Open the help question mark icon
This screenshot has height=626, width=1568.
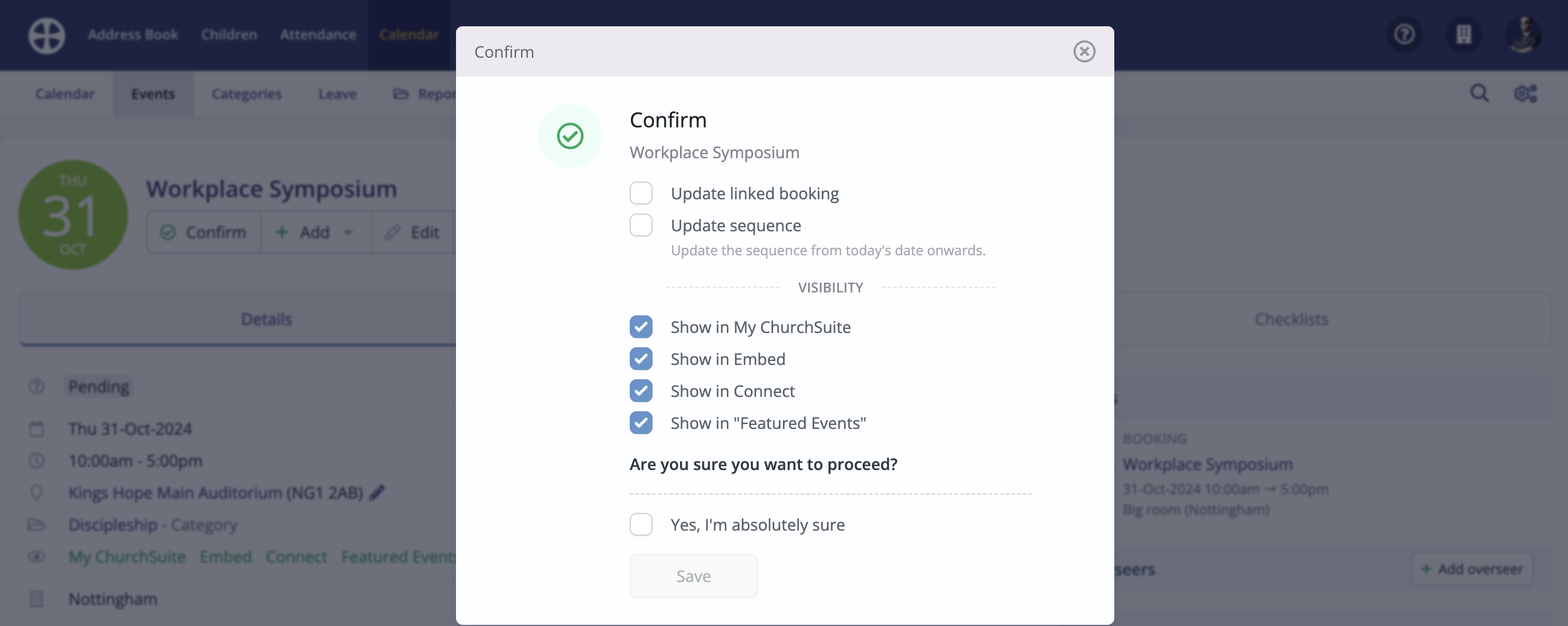pos(1404,34)
